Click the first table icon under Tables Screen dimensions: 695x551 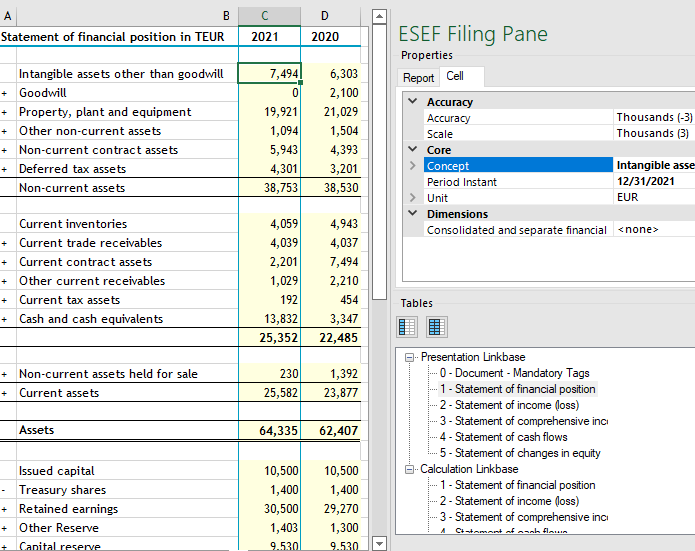[407, 327]
